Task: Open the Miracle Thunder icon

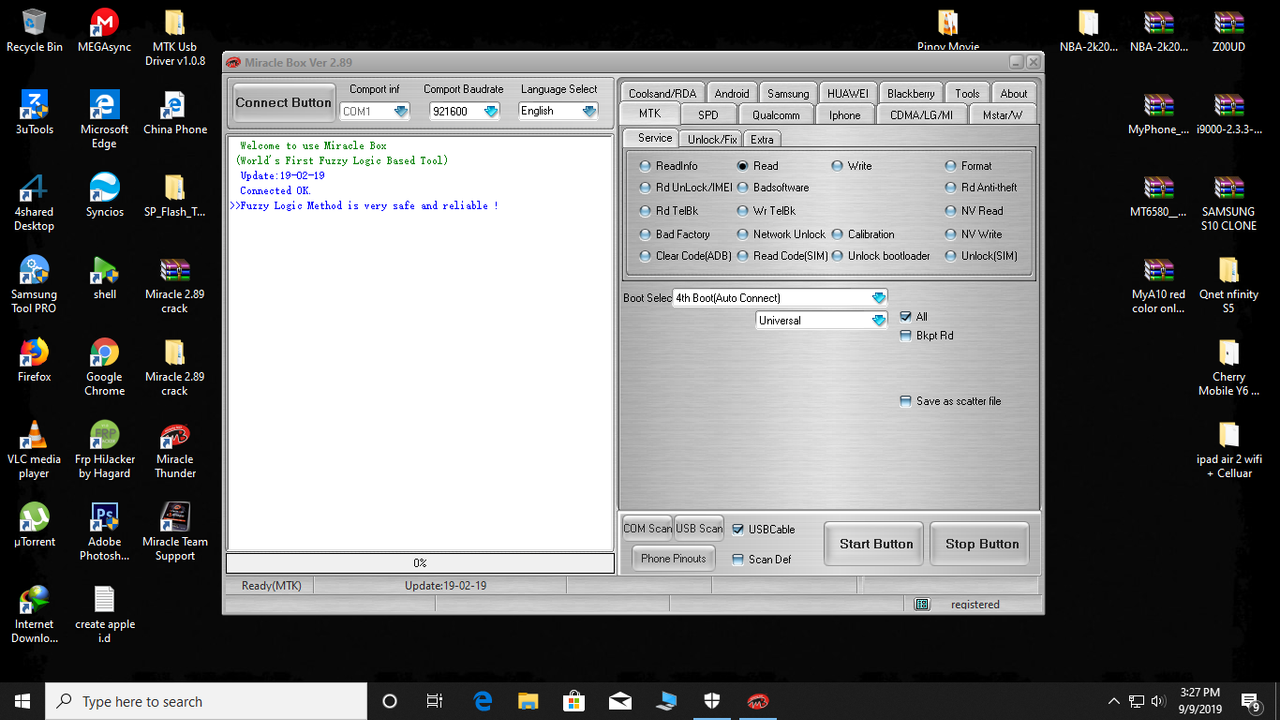Action: coord(175,451)
